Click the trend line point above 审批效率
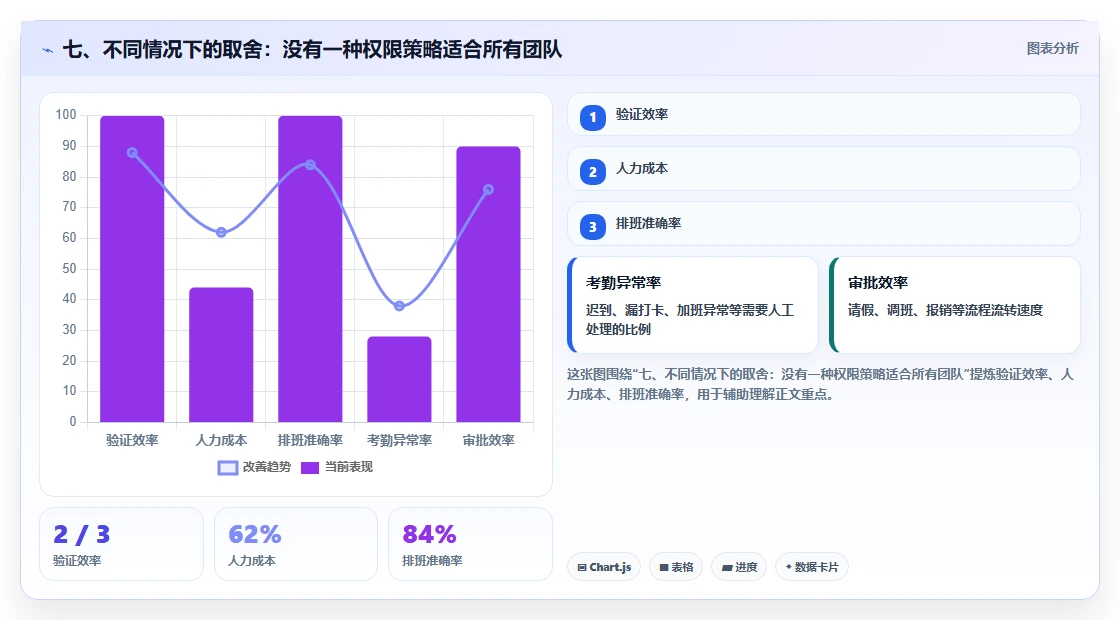 coord(489,190)
